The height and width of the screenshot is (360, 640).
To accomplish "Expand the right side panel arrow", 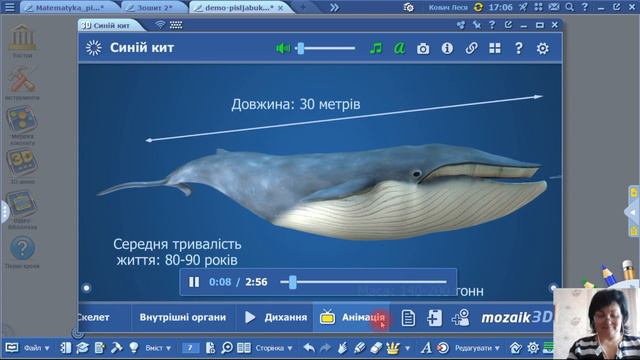I will (x=633, y=212).
